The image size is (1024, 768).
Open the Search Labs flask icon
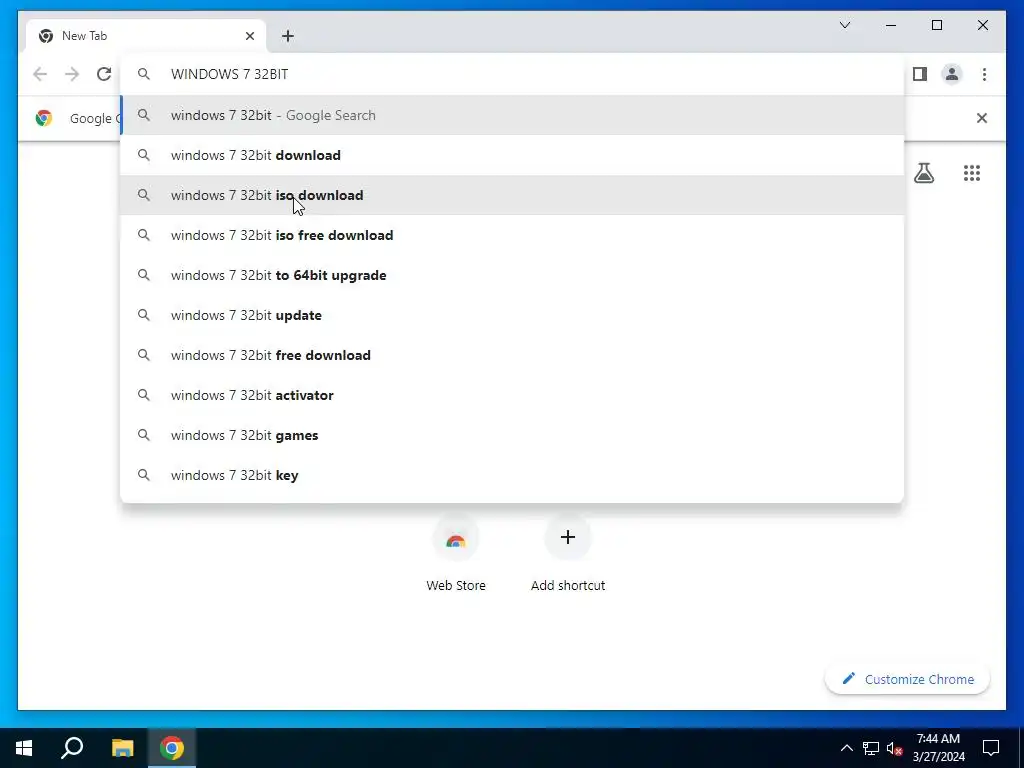point(923,173)
